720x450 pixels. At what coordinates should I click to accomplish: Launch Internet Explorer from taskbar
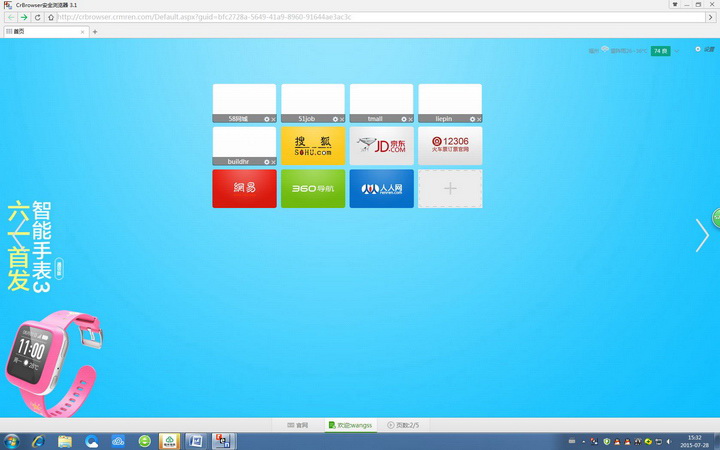click(x=38, y=441)
